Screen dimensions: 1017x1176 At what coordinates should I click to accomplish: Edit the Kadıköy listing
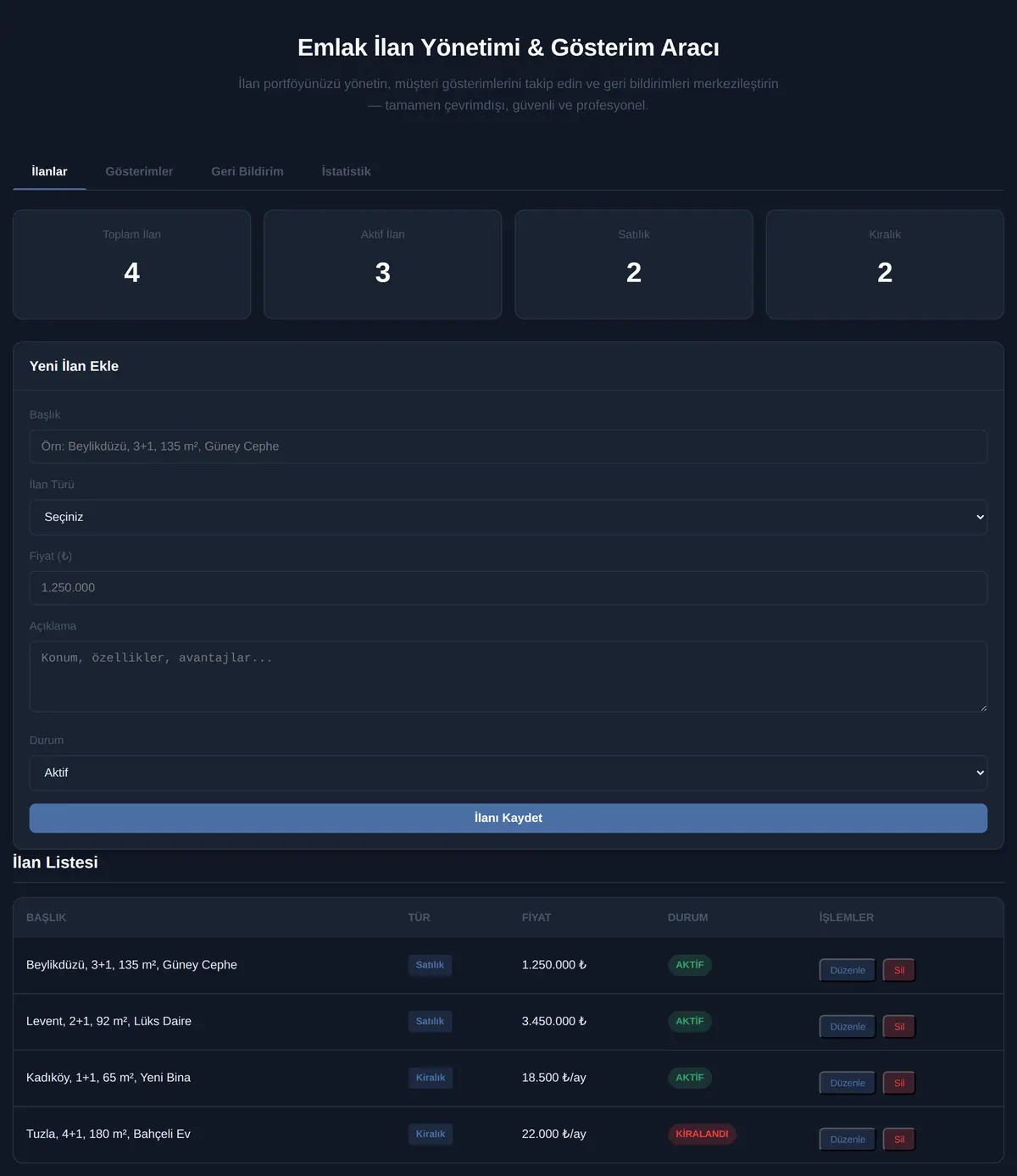coord(847,1083)
